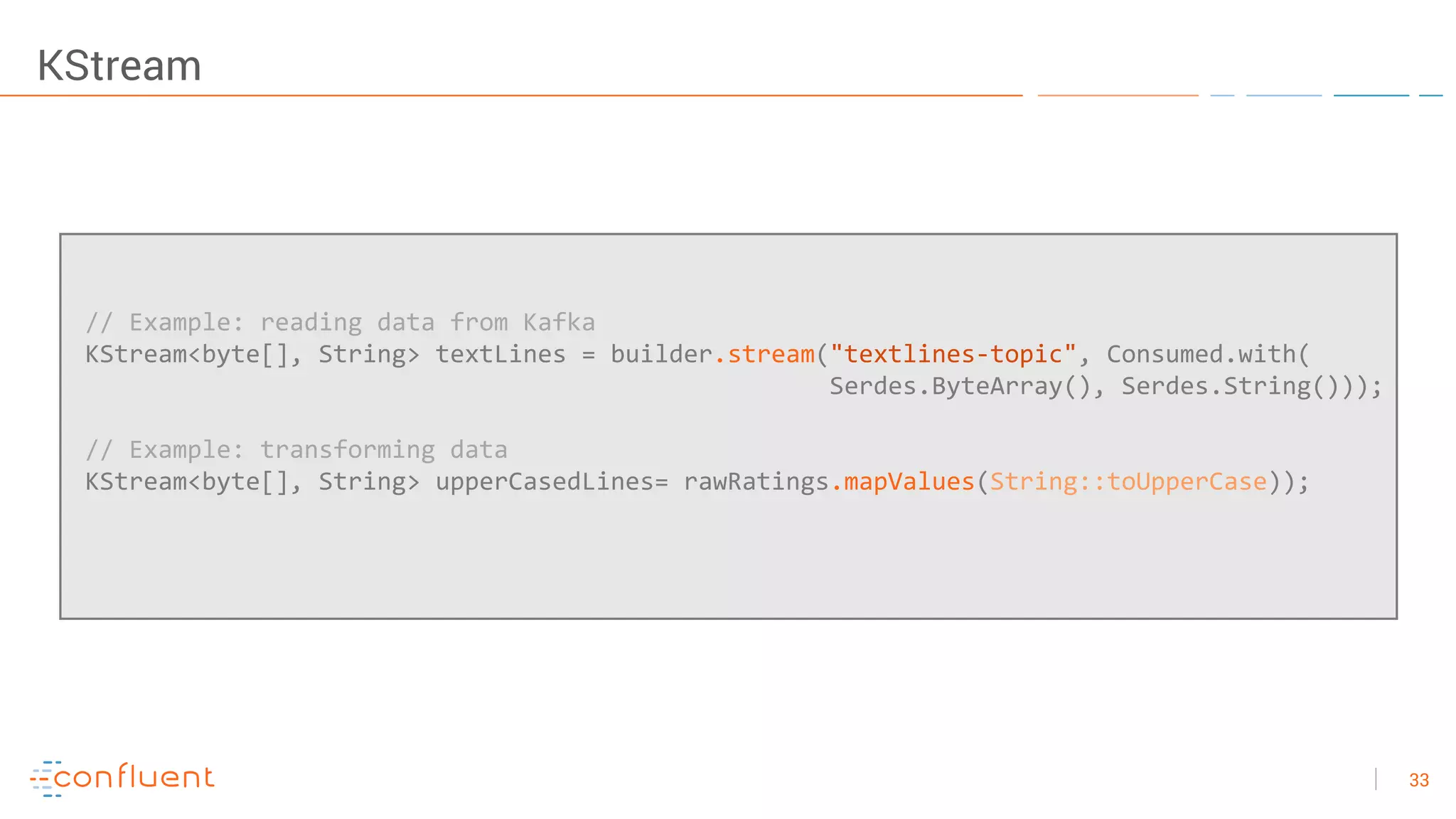
Task: Click the slide number 33
Action: point(1418,780)
